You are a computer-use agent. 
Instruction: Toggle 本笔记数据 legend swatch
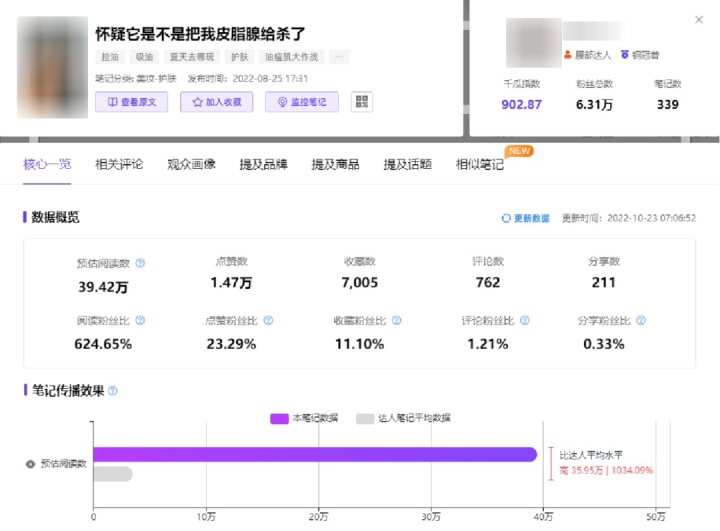point(279,418)
